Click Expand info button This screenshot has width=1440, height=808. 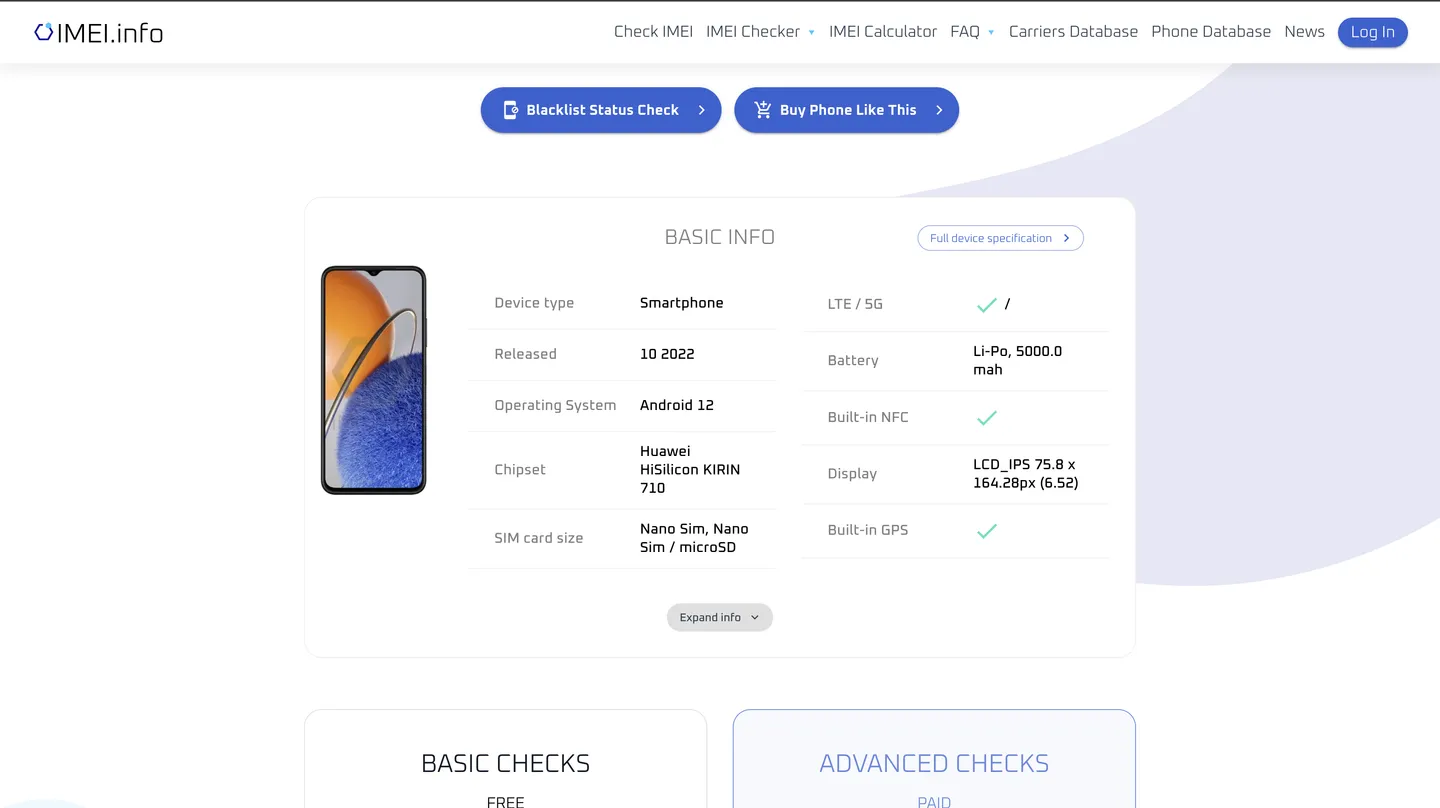point(720,617)
